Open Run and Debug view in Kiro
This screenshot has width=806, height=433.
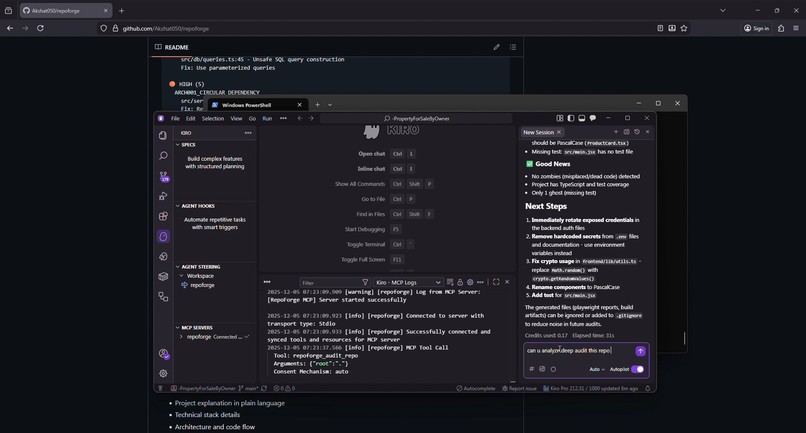click(x=163, y=196)
